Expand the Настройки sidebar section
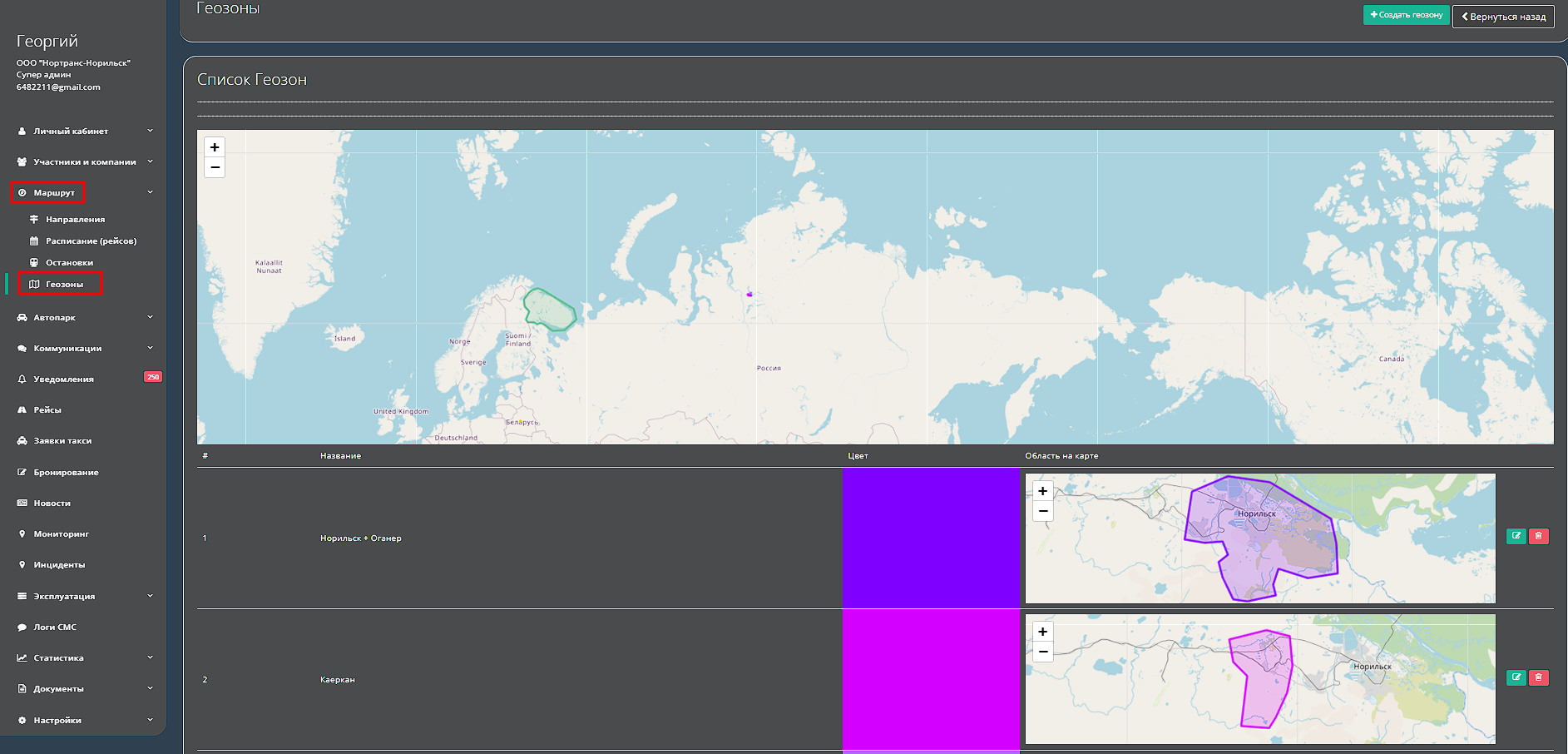 57,721
